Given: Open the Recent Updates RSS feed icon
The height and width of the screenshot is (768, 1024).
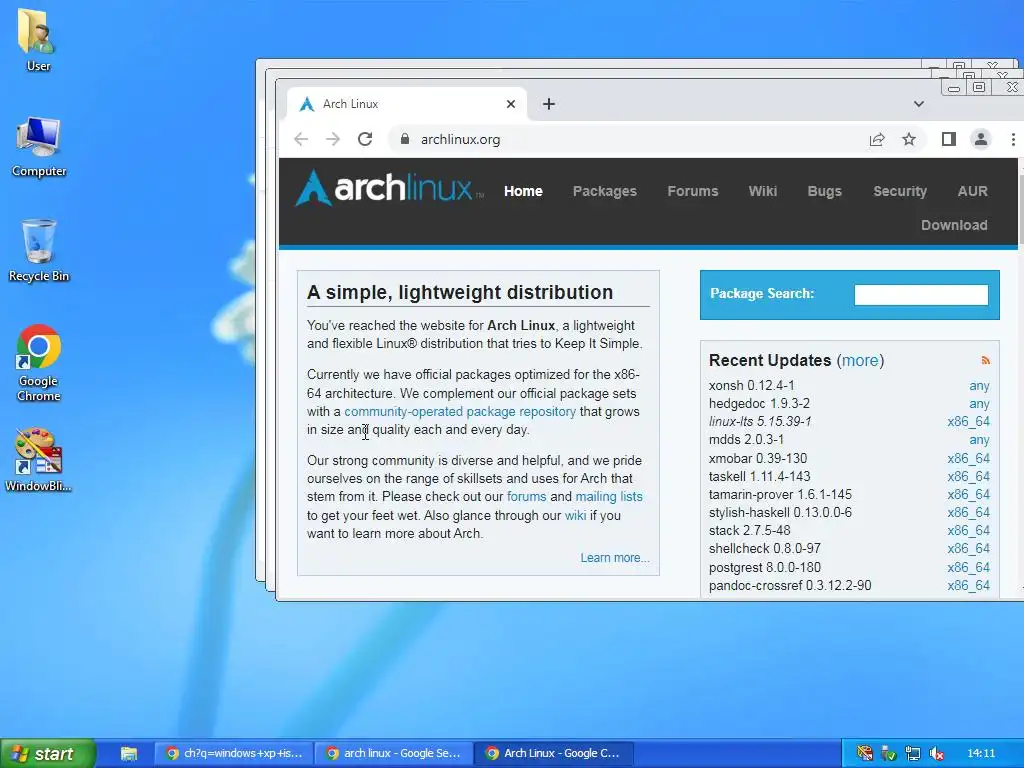Looking at the screenshot, I should (985, 360).
